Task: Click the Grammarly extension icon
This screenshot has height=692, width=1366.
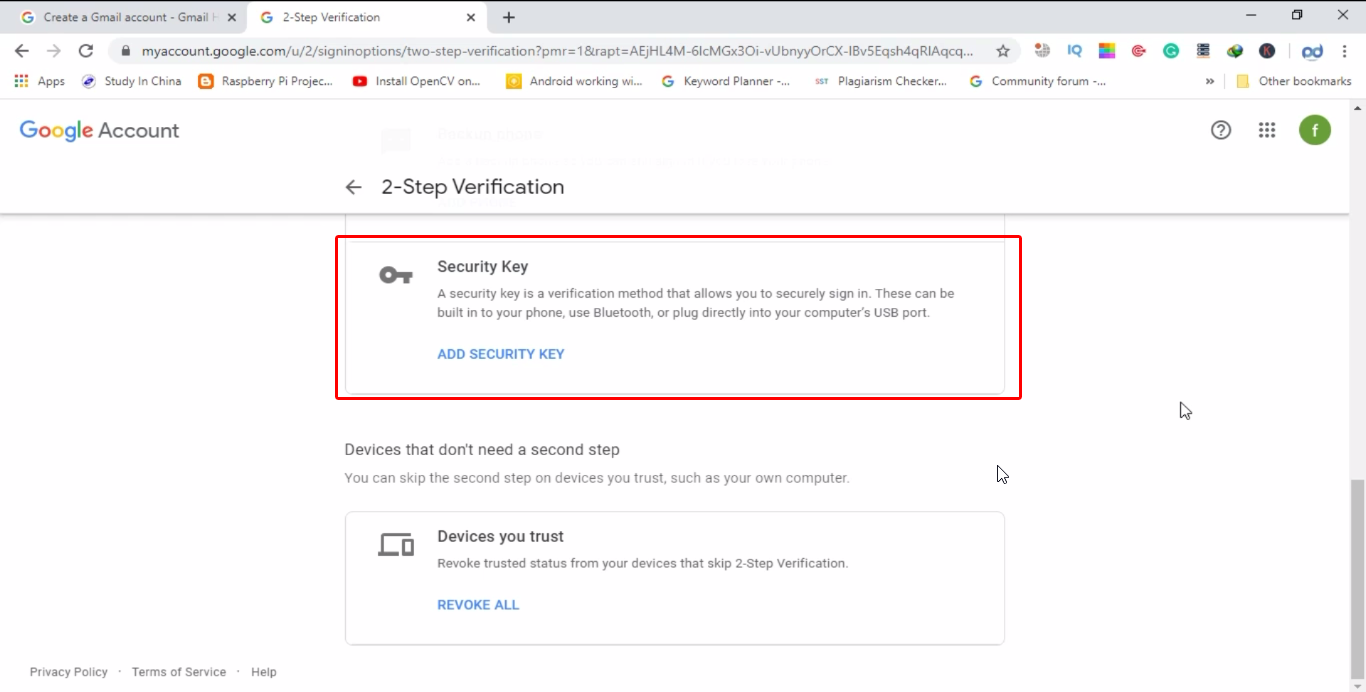Action: tap(1171, 51)
